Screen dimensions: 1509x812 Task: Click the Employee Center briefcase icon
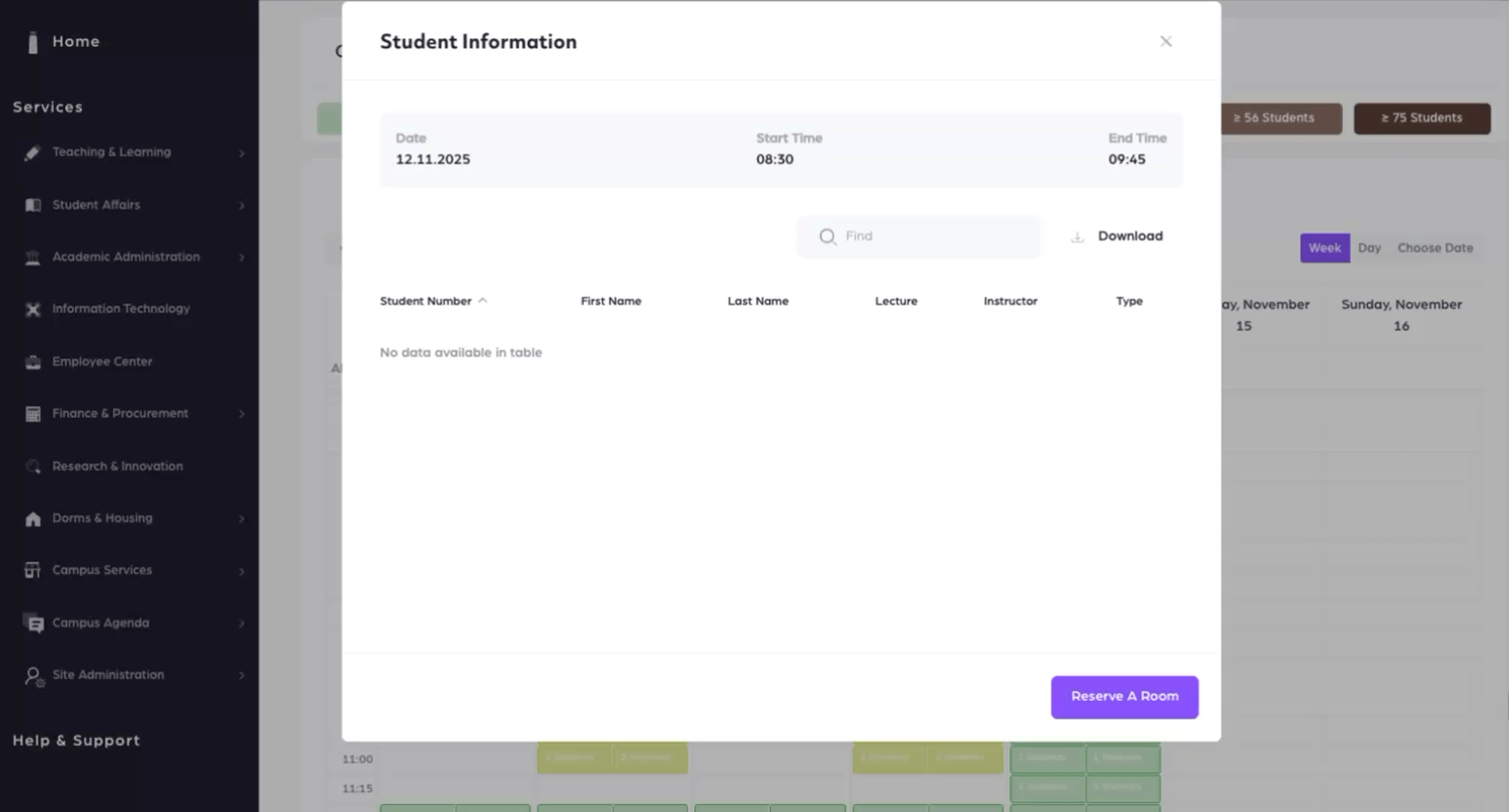pyautogui.click(x=32, y=362)
